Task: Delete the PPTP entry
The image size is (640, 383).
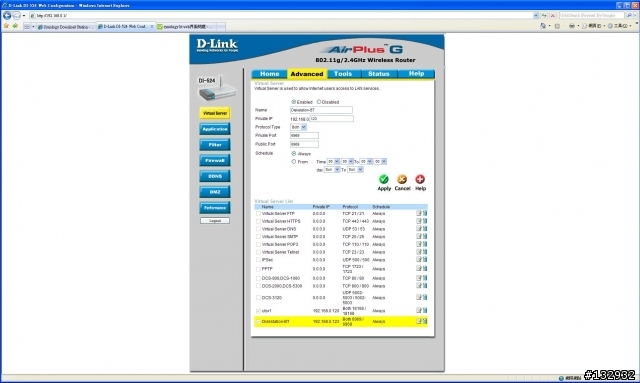Action: [x=424, y=269]
